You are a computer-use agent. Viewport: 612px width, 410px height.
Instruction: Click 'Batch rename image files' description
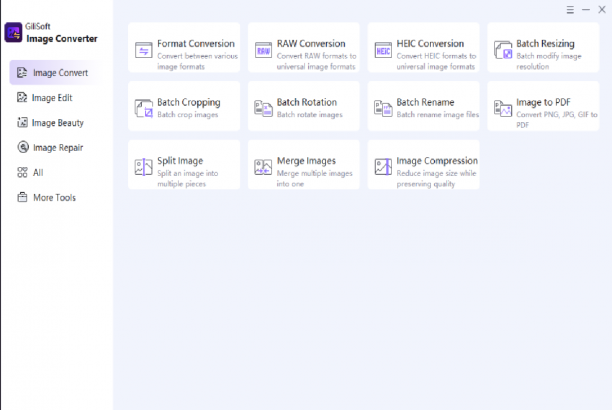pos(438,114)
